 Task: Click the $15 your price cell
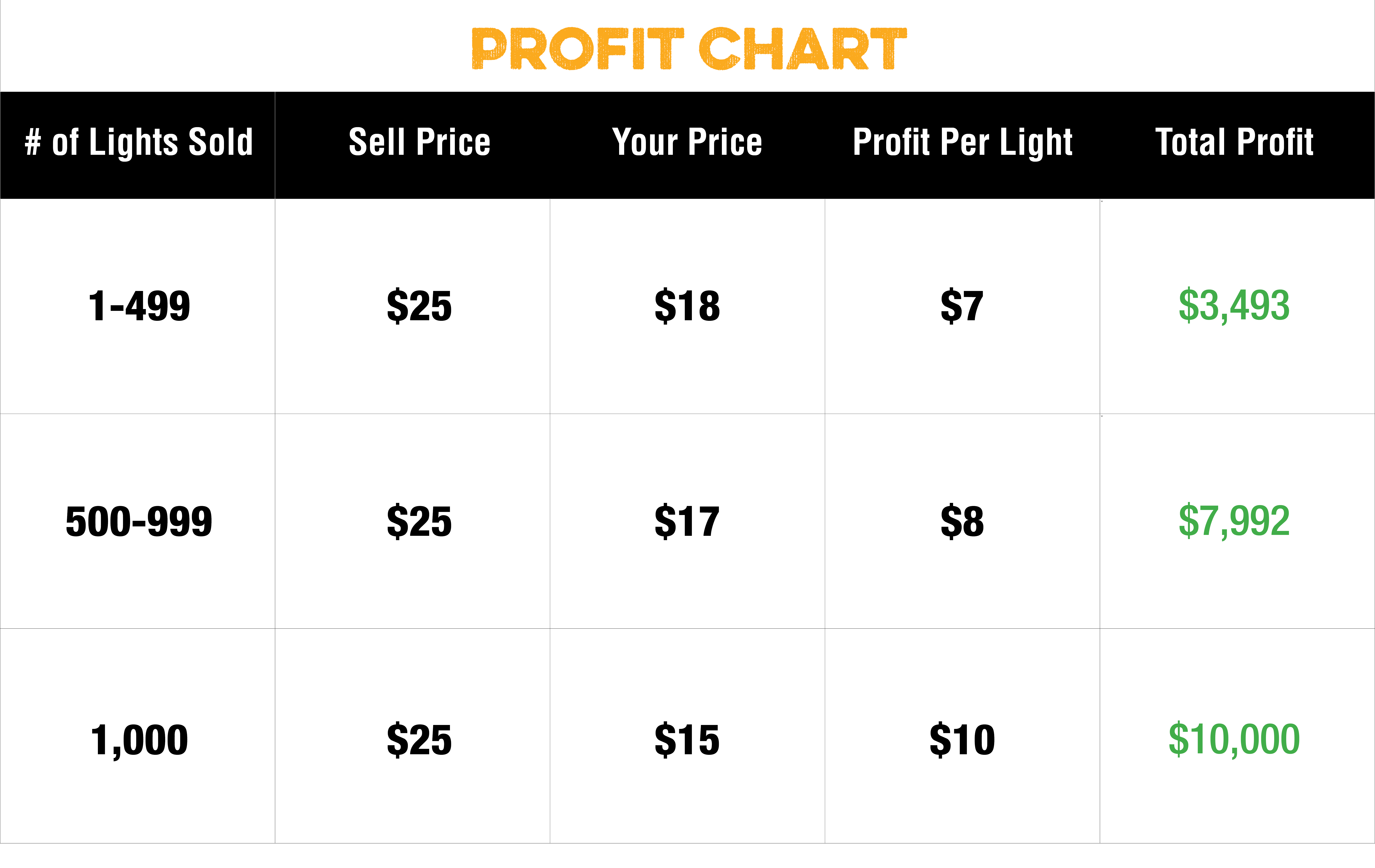pos(687,740)
